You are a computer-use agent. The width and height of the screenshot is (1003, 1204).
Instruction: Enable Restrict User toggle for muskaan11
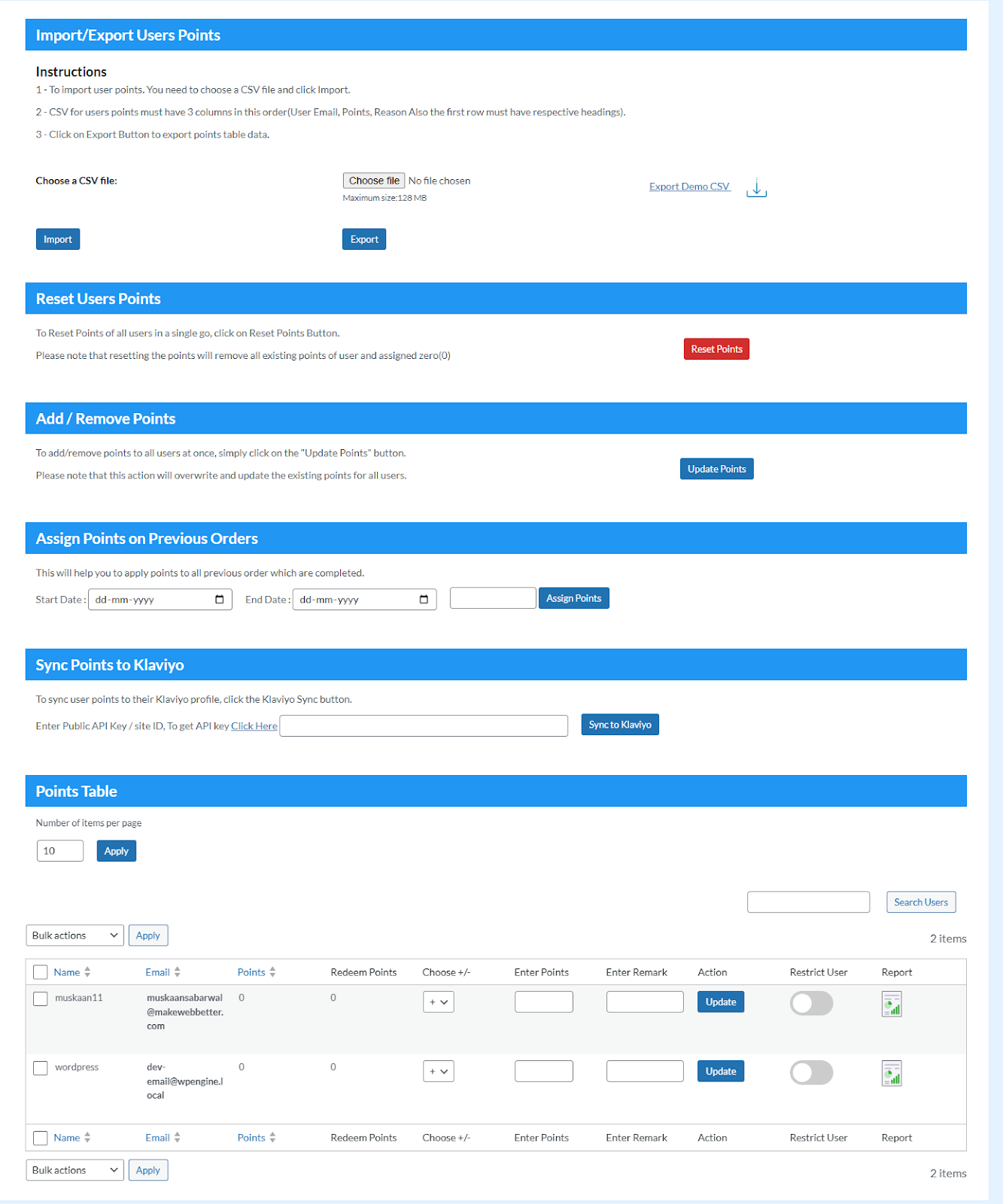pyautogui.click(x=811, y=1003)
